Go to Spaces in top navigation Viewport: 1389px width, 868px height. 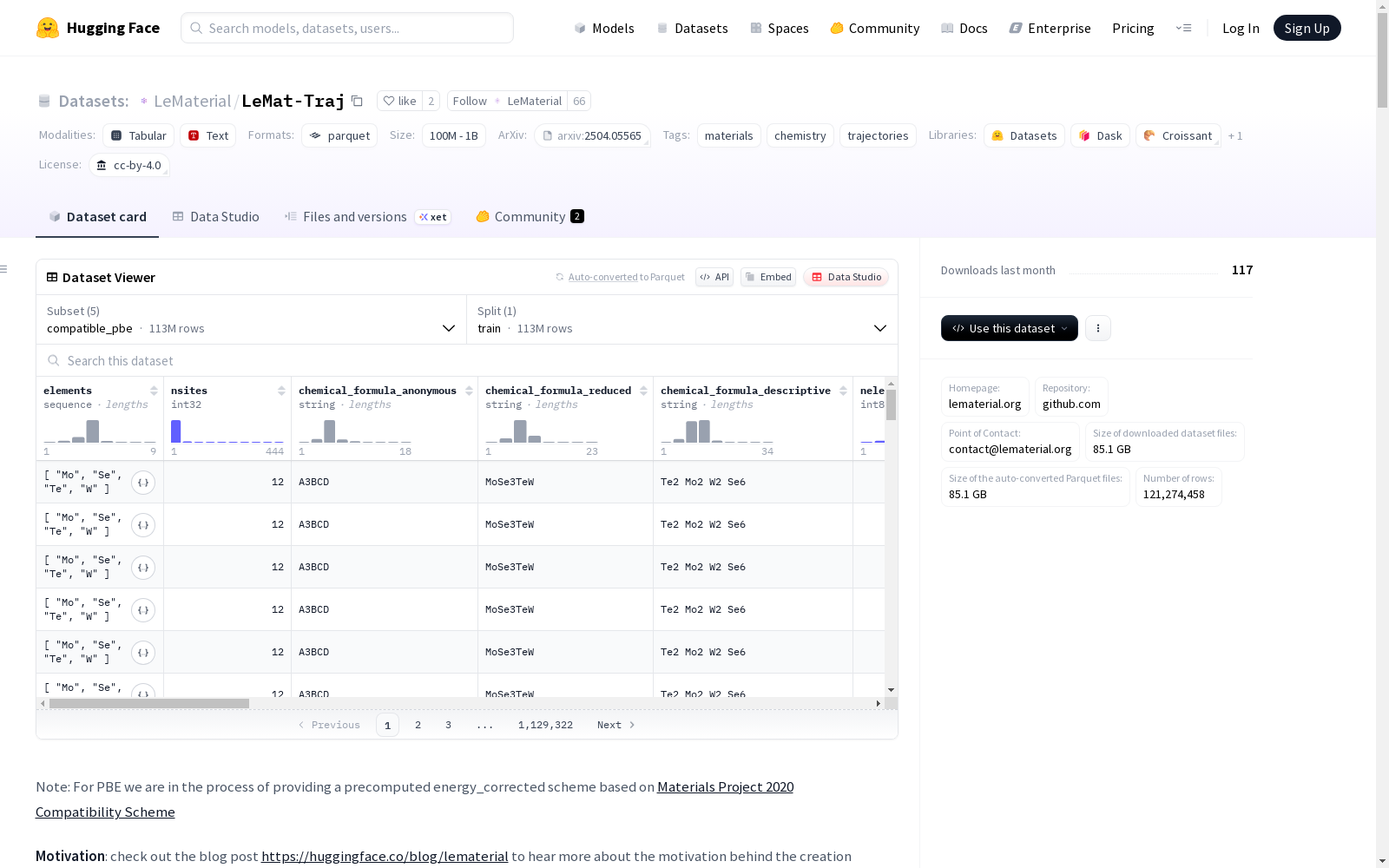point(780,28)
